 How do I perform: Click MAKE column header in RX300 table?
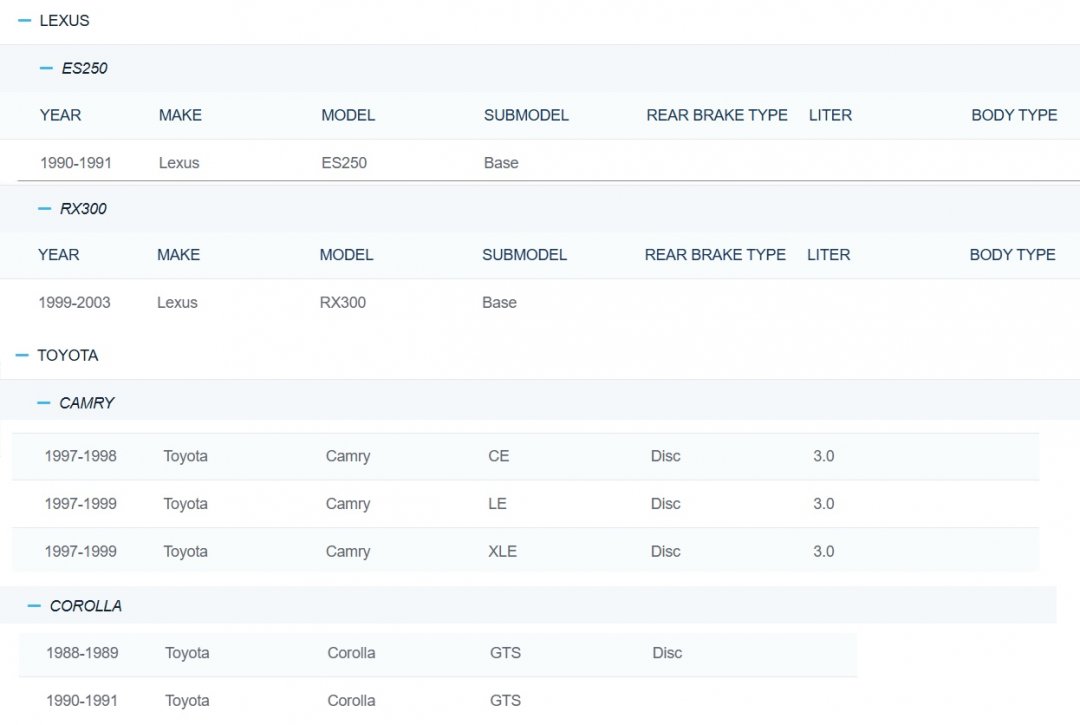click(x=178, y=255)
